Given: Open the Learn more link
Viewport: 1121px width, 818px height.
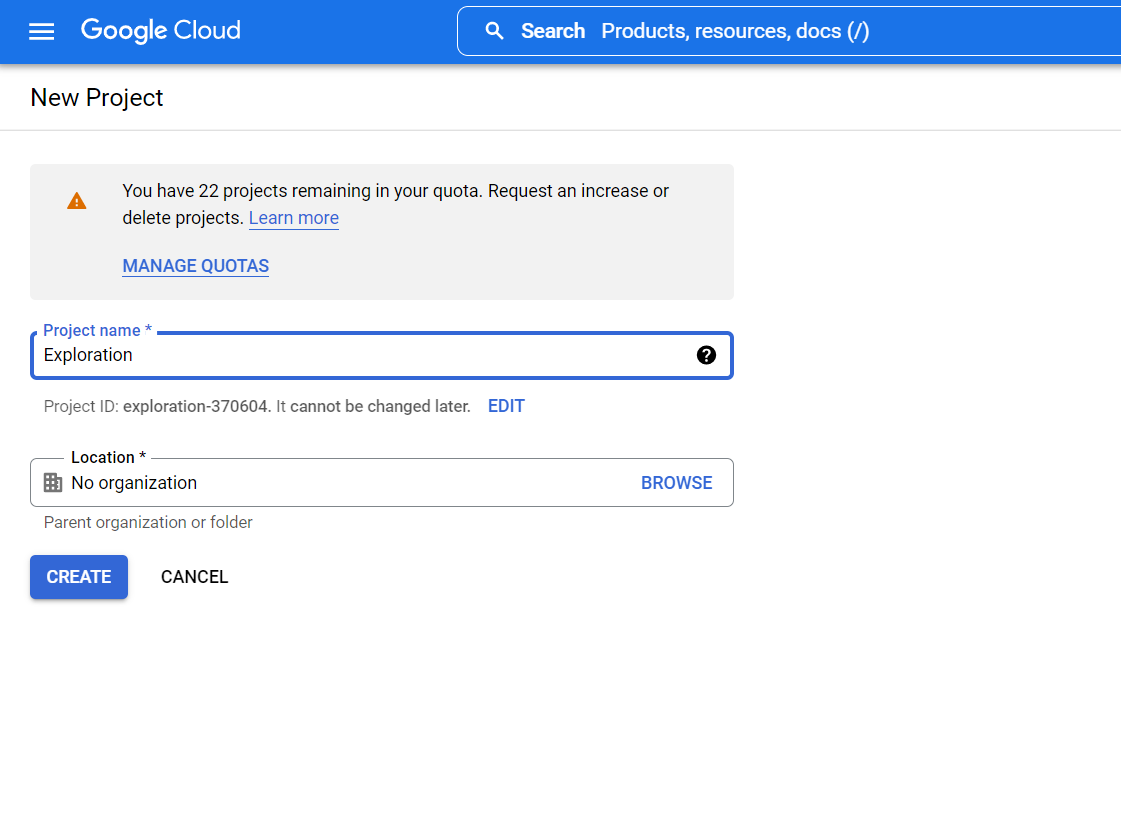Looking at the screenshot, I should pos(293,218).
